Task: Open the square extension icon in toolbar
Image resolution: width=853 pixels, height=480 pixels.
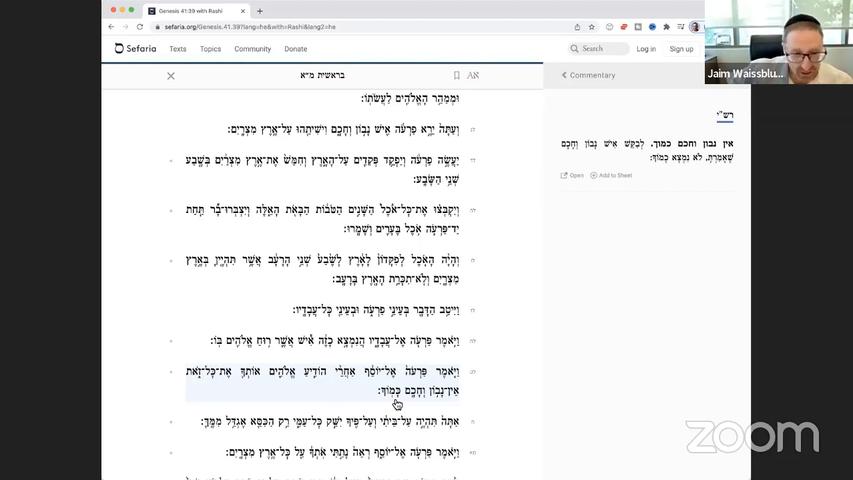Action: pyautogui.click(x=638, y=27)
